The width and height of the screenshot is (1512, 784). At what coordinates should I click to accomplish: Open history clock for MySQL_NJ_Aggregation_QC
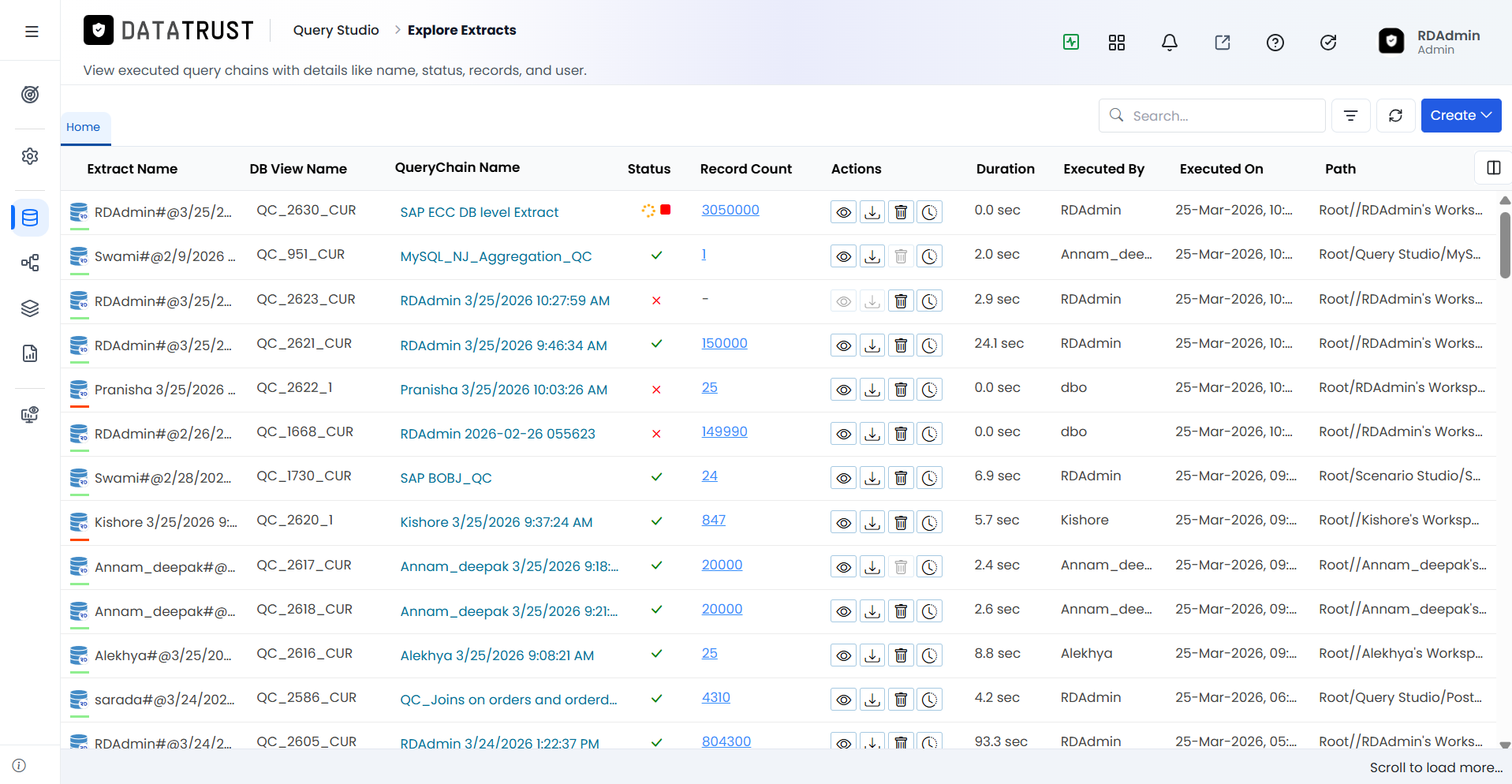(x=930, y=256)
